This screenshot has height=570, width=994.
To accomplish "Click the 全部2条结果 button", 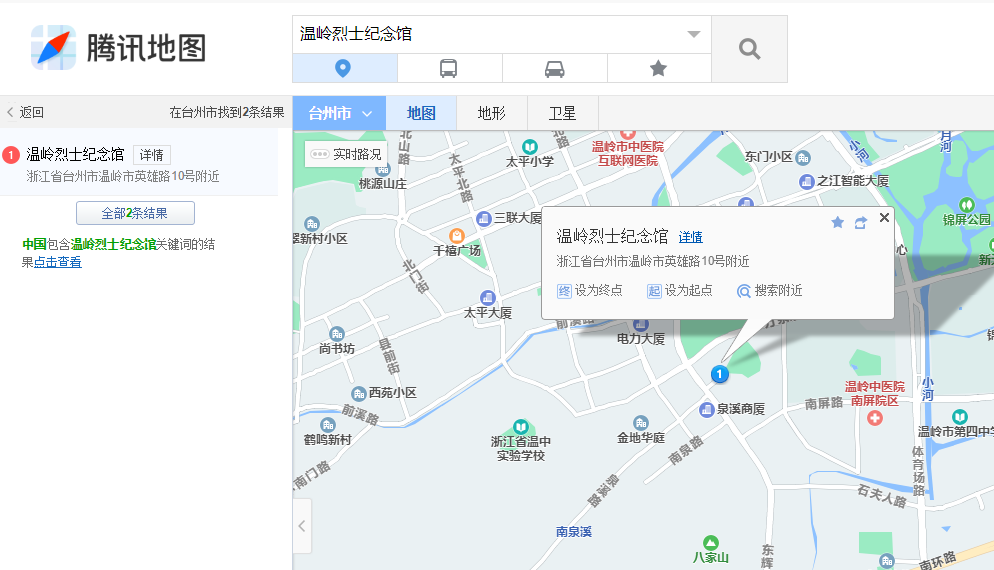I will point(135,213).
